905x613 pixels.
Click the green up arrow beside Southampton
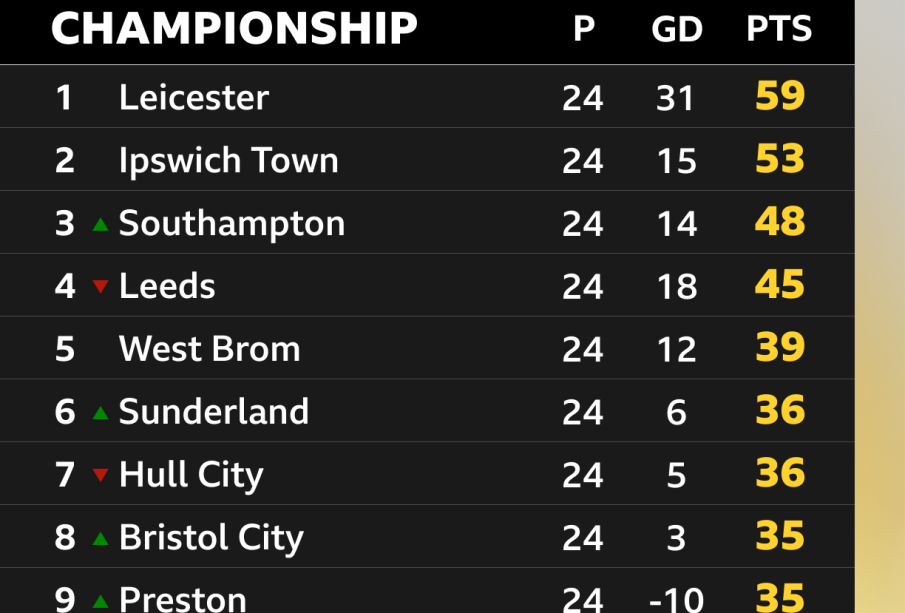click(x=100, y=224)
